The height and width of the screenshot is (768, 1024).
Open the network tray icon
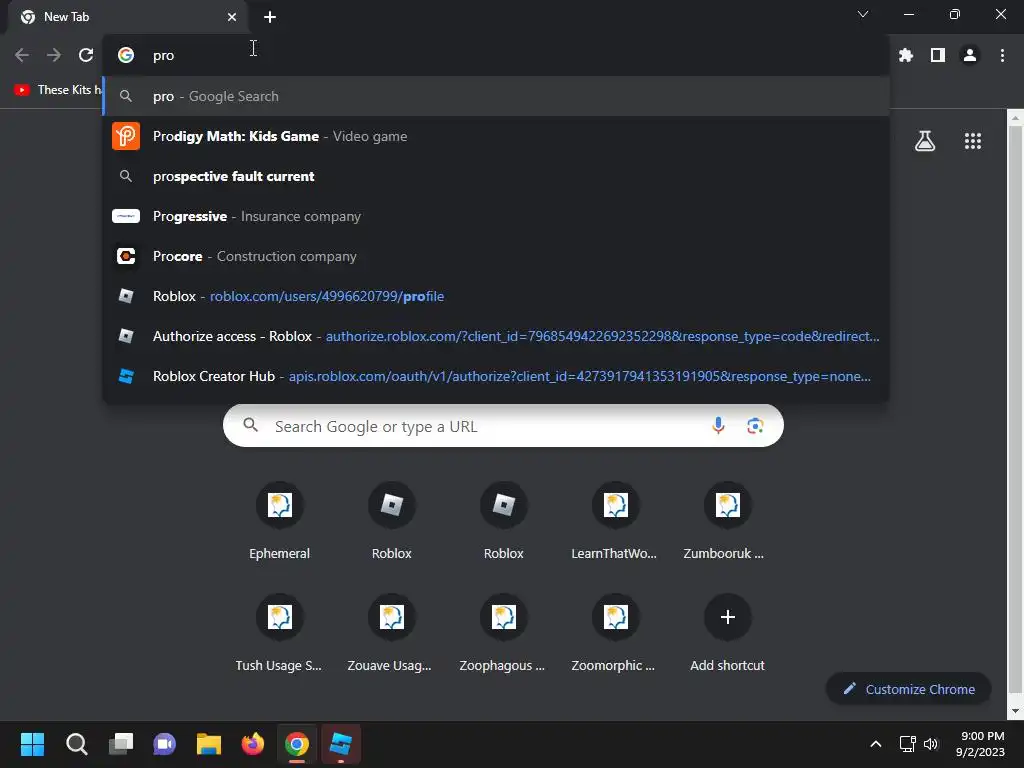[907, 744]
